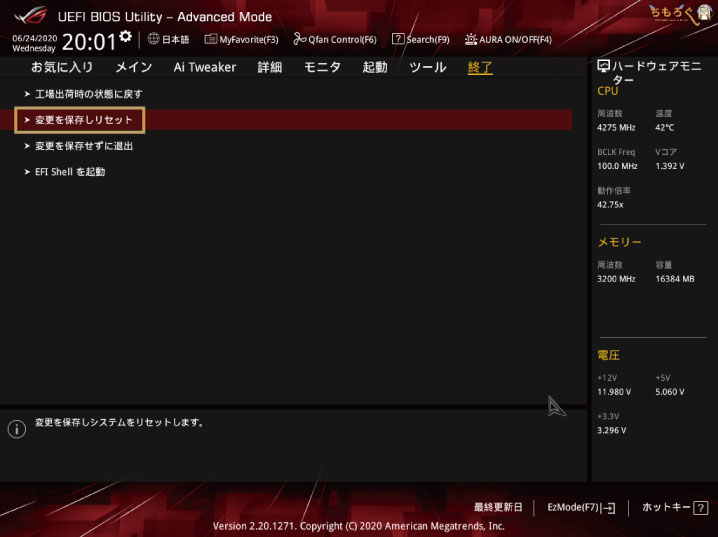Open the ツール tab
718x537 pixels.
(428, 67)
